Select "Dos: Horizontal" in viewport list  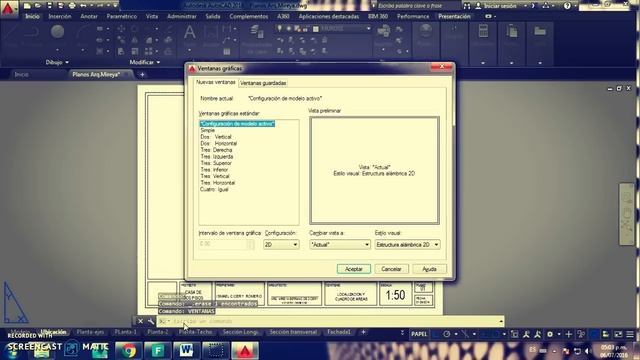(218, 143)
